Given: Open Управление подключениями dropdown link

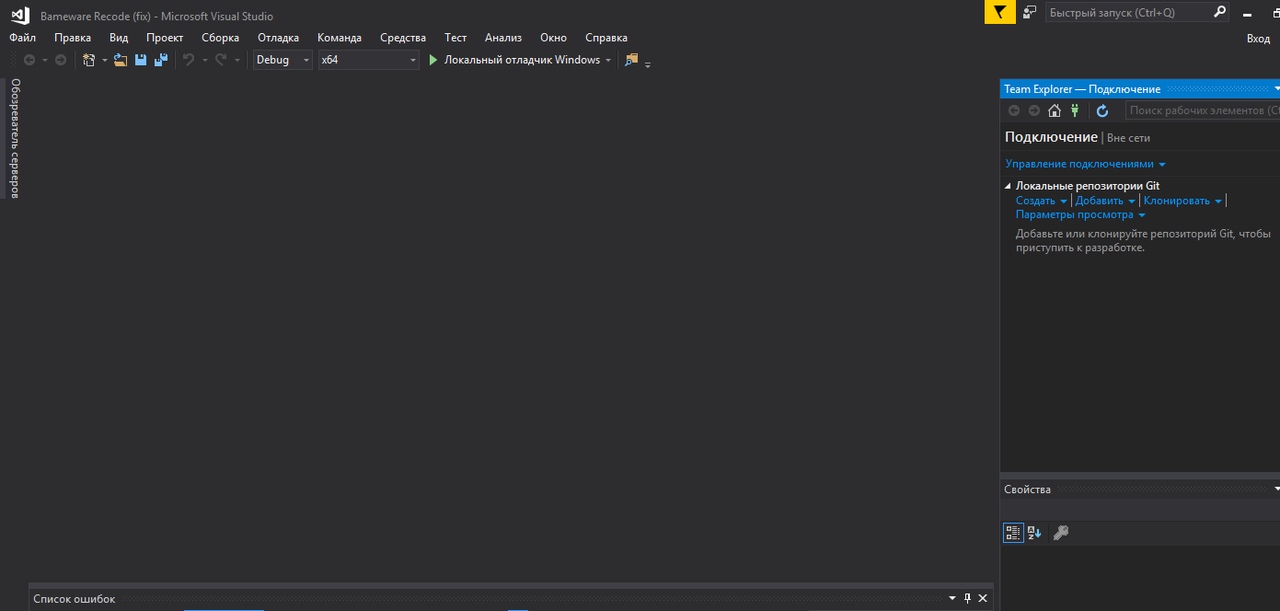Looking at the screenshot, I should point(1085,164).
